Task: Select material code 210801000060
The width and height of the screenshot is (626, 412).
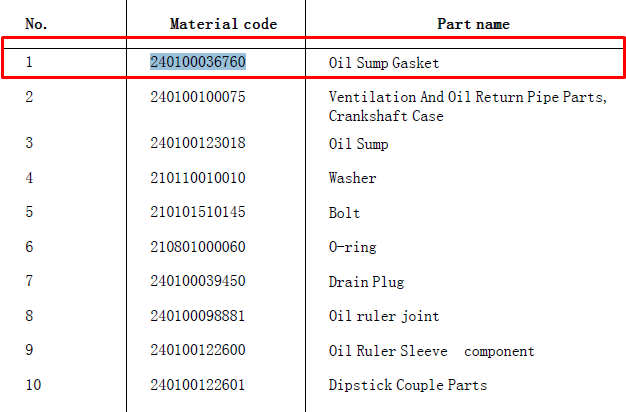Action: coord(198,247)
